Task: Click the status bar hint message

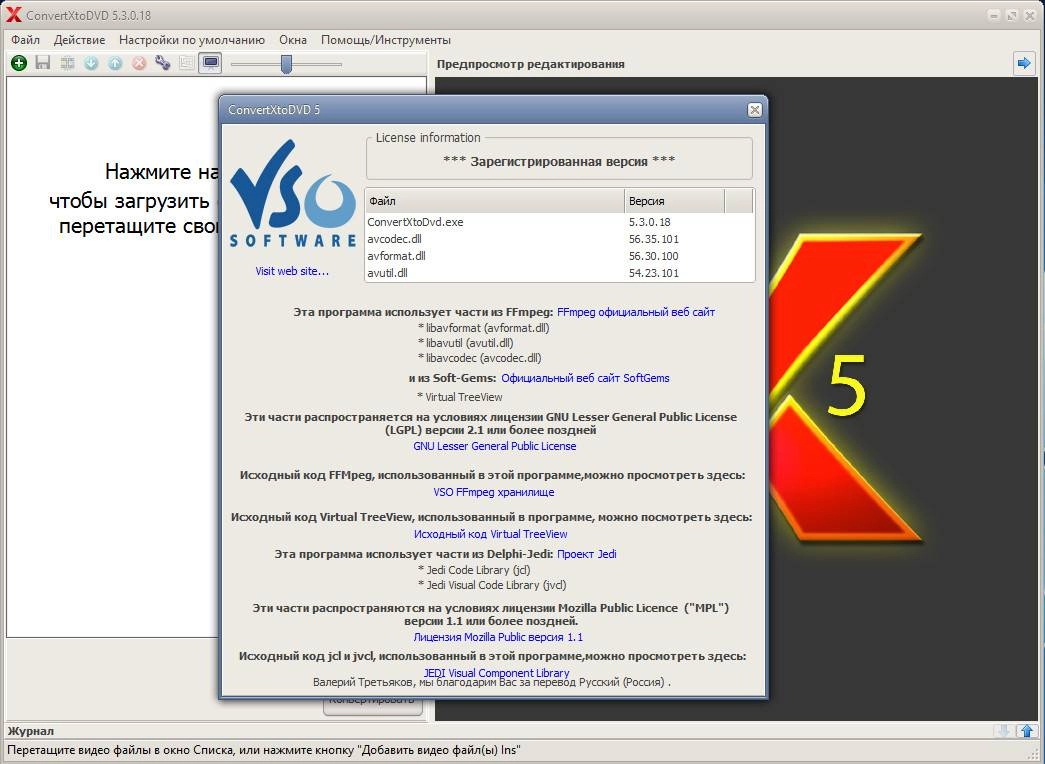Action: [263, 750]
